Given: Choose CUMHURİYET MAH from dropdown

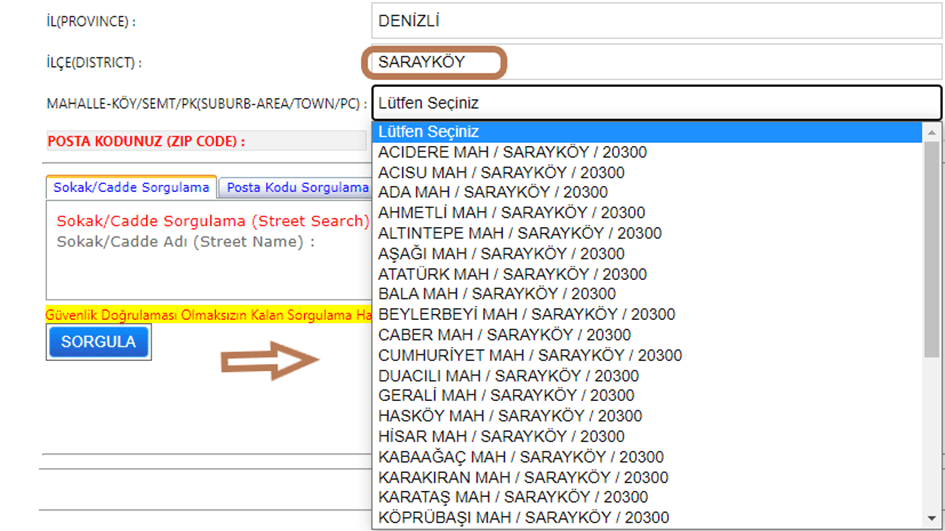Looking at the screenshot, I should point(530,355).
